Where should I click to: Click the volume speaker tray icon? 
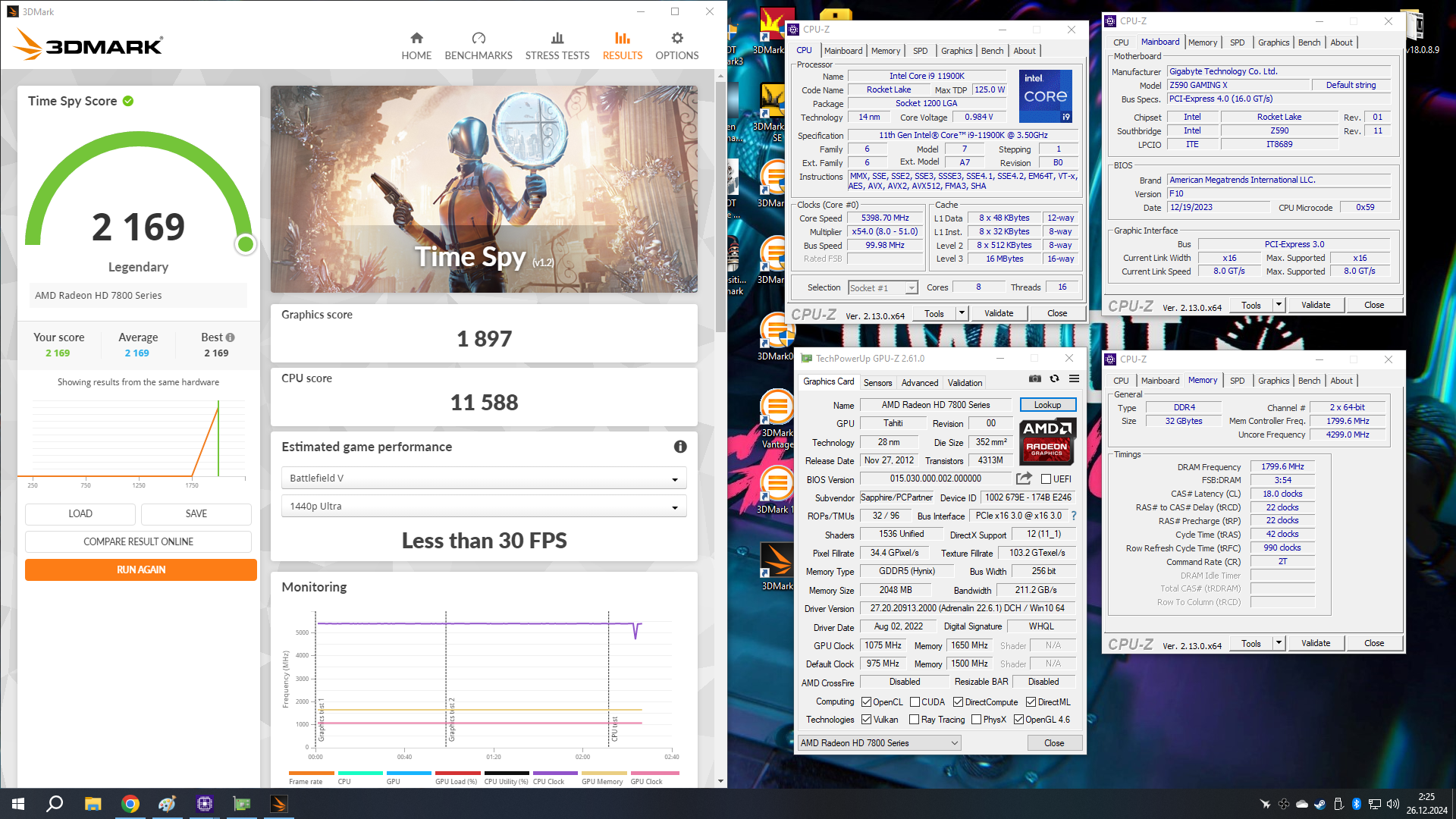1393,804
